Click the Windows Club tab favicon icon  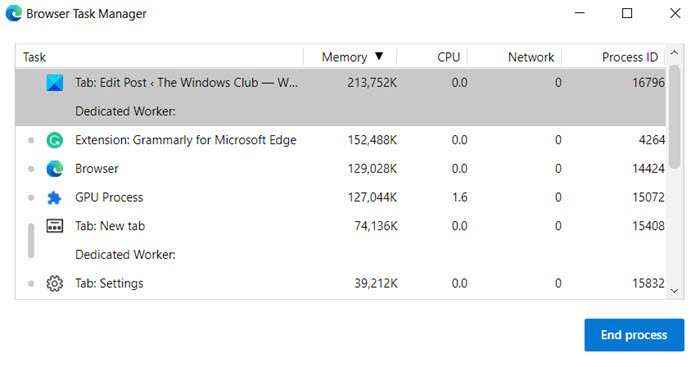pos(54,83)
